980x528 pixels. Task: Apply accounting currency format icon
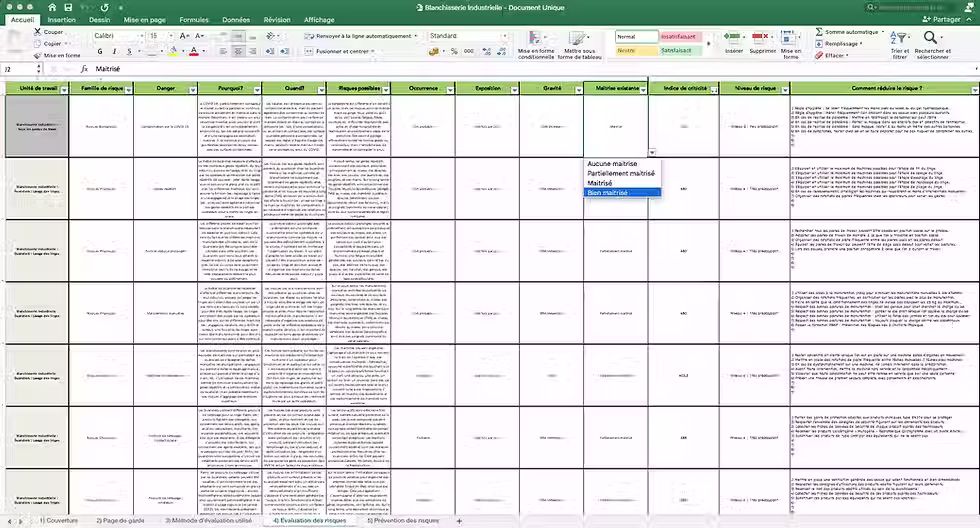pos(434,51)
